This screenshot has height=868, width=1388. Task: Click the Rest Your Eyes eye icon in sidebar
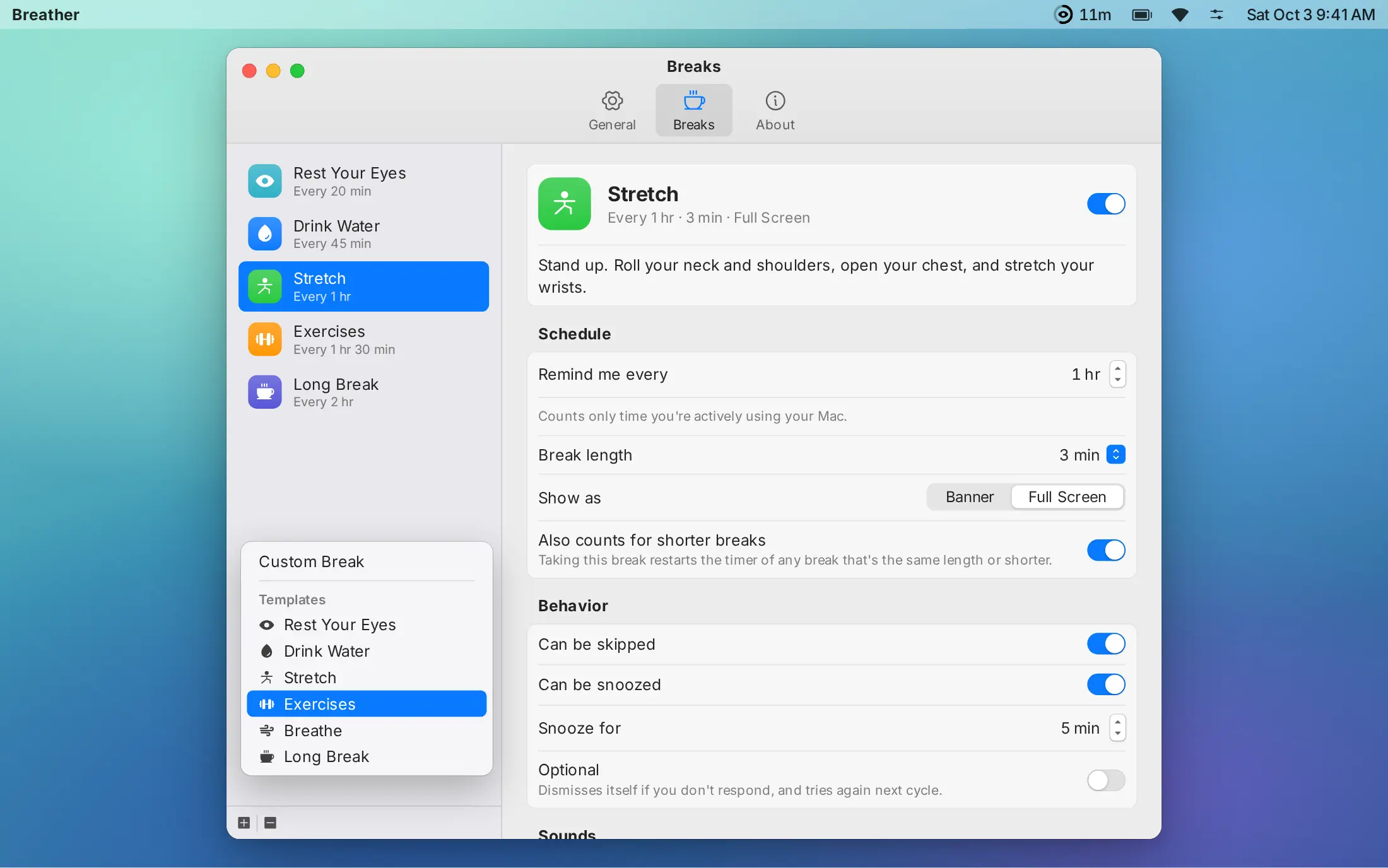265,181
